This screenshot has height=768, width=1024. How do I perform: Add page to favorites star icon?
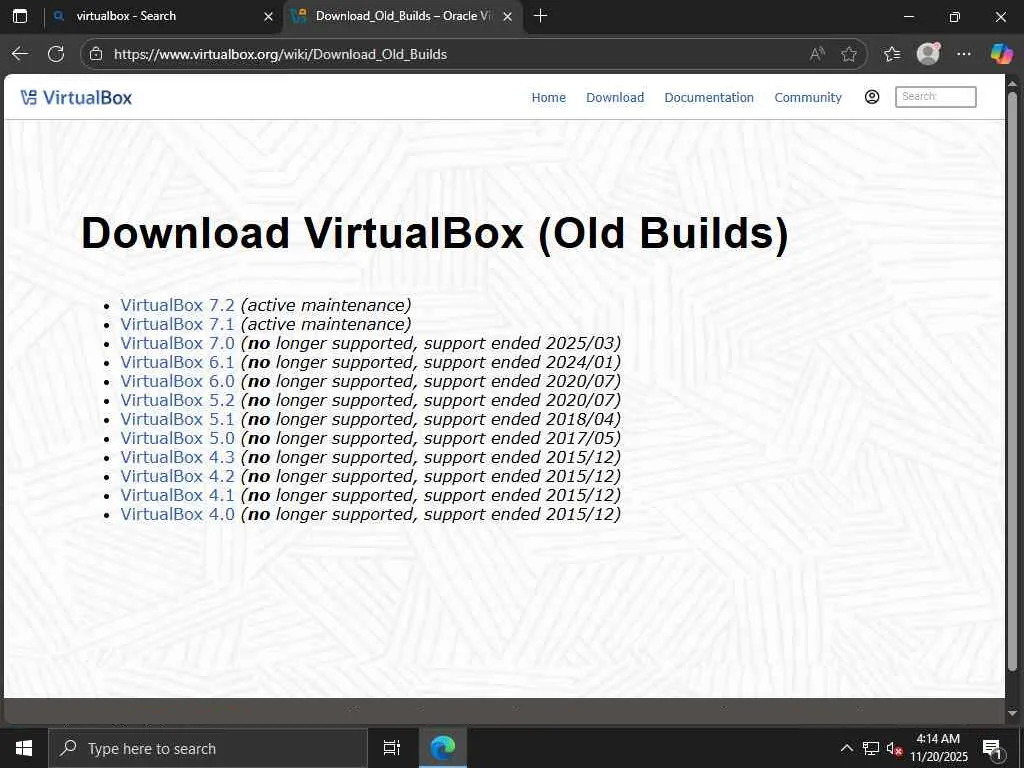click(849, 54)
